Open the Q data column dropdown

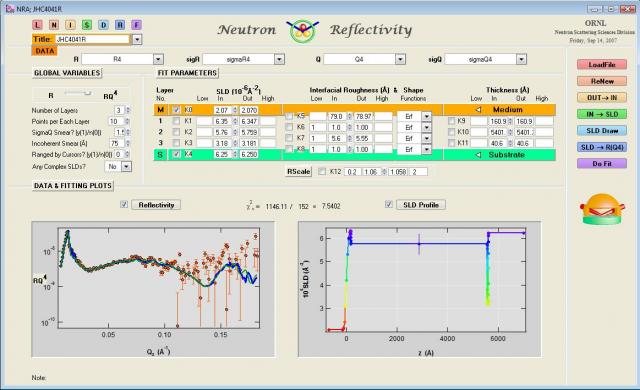pyautogui.click(x=400, y=59)
